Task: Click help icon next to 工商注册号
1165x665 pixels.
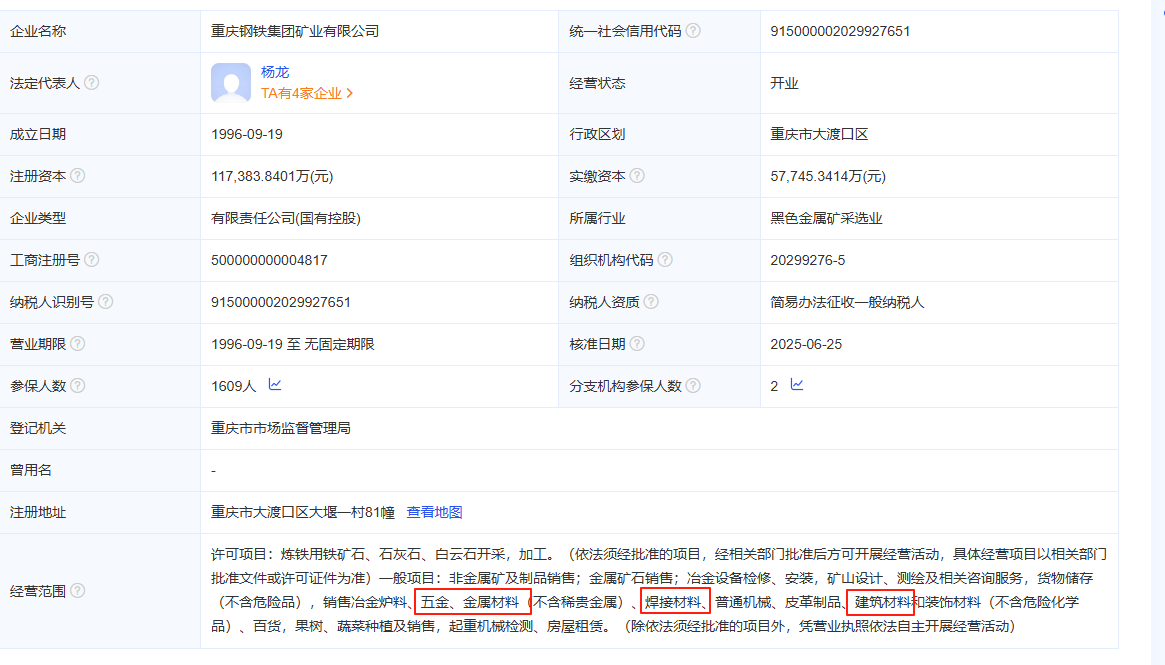Action: click(91, 259)
